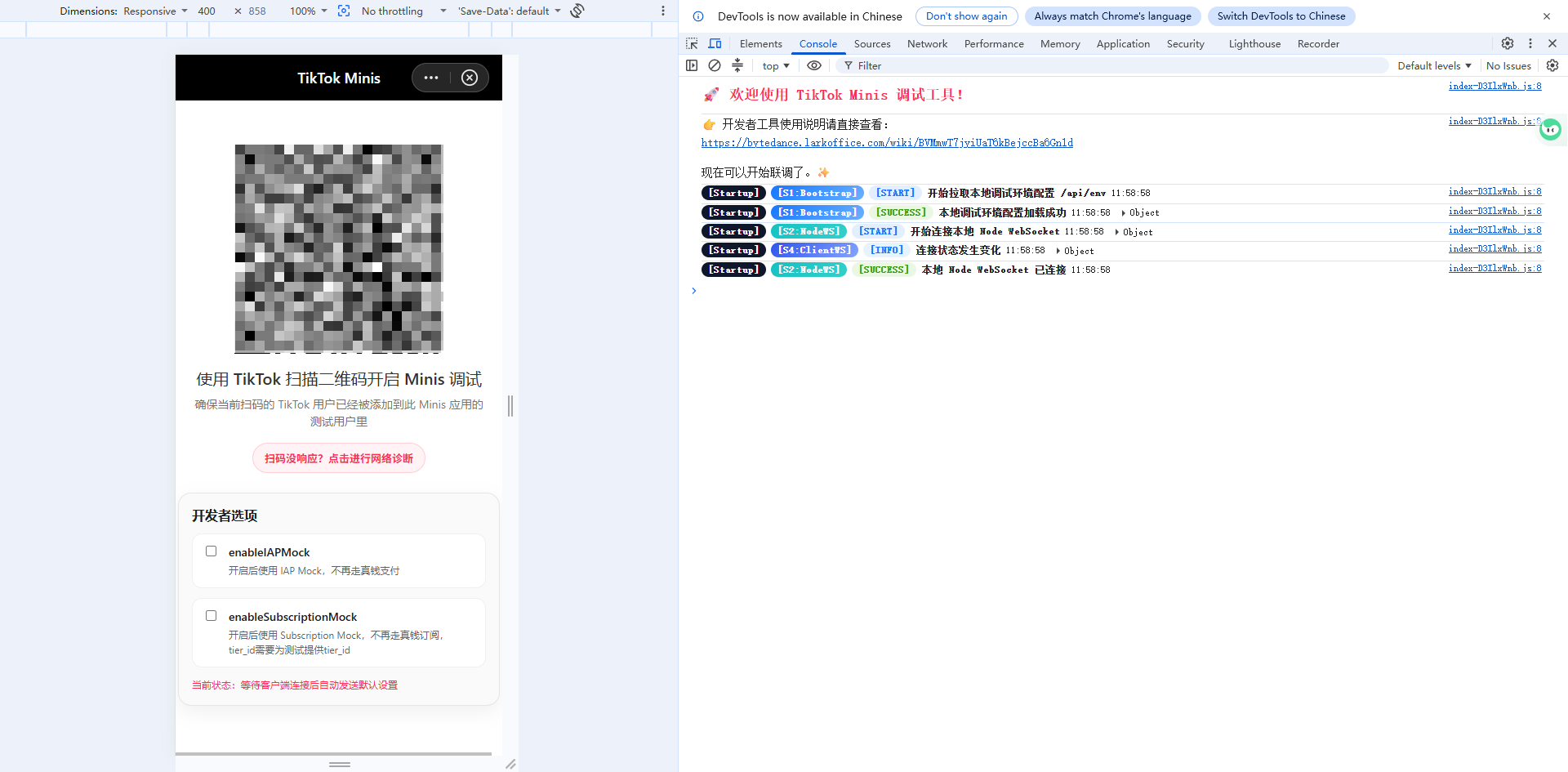Open the Save-Data default dropdown
The height and width of the screenshot is (772, 1568).
(510, 11)
